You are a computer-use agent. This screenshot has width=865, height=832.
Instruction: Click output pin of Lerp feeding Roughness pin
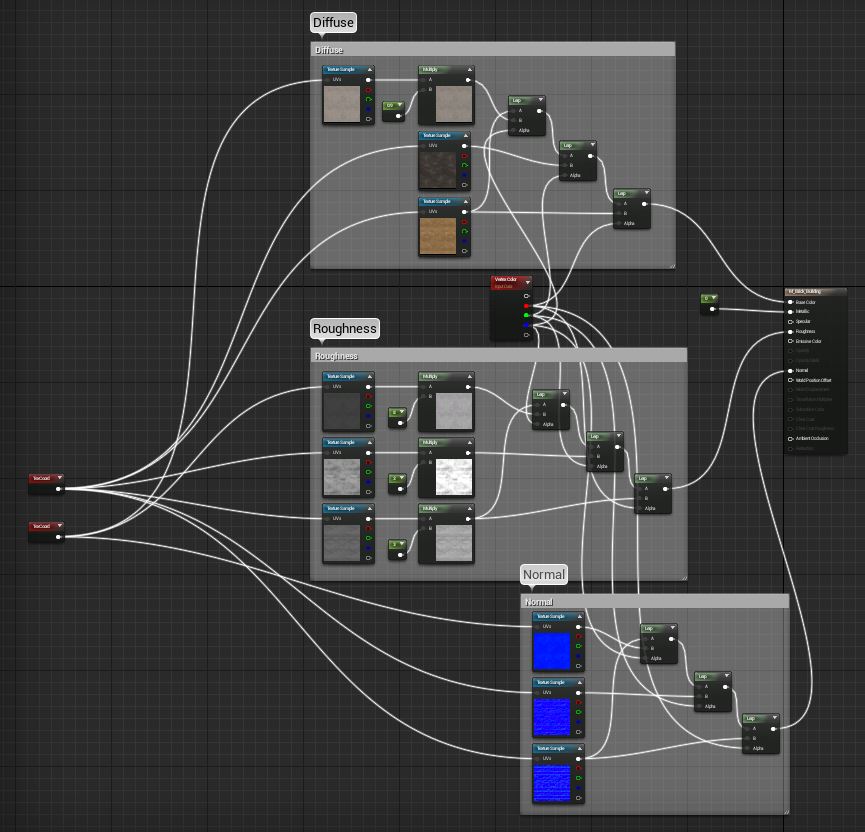tap(665, 489)
